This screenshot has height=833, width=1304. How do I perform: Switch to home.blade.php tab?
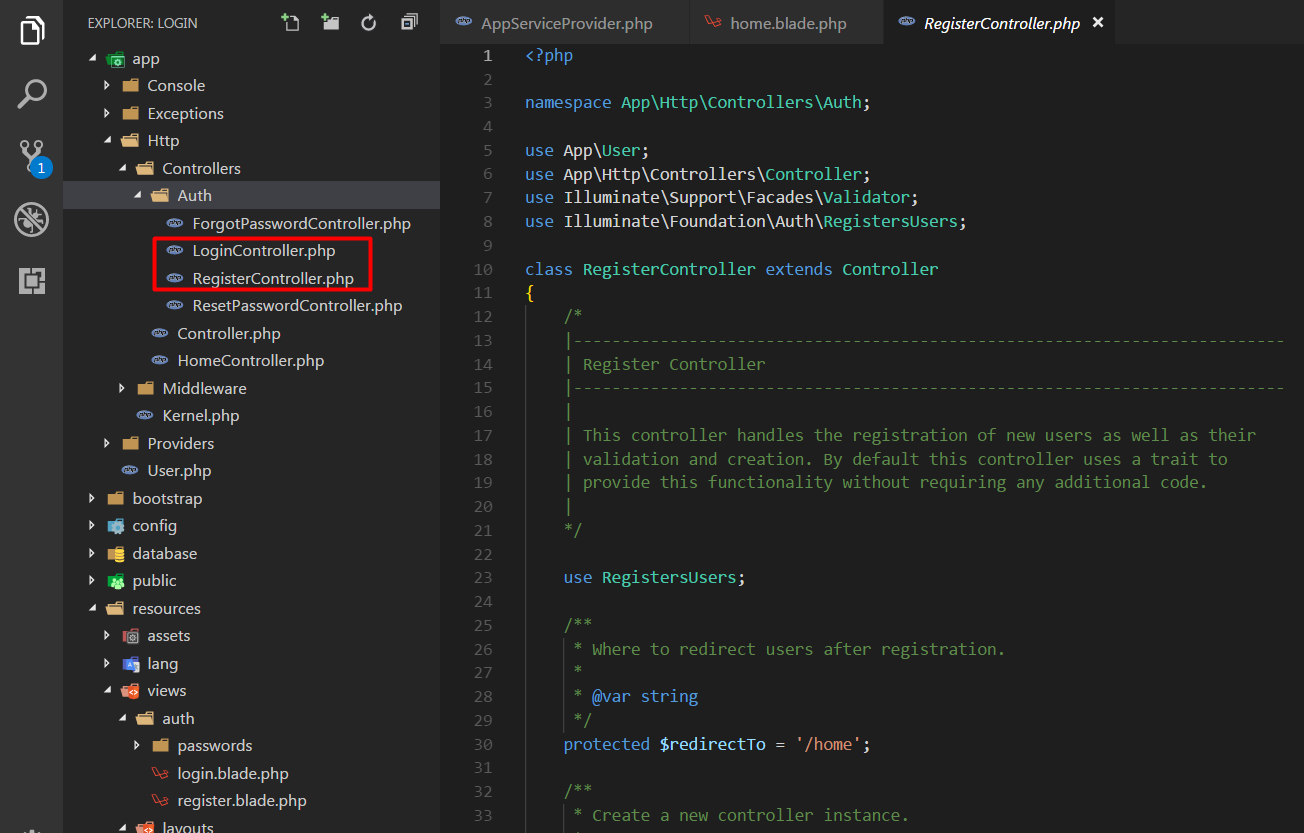(787, 22)
